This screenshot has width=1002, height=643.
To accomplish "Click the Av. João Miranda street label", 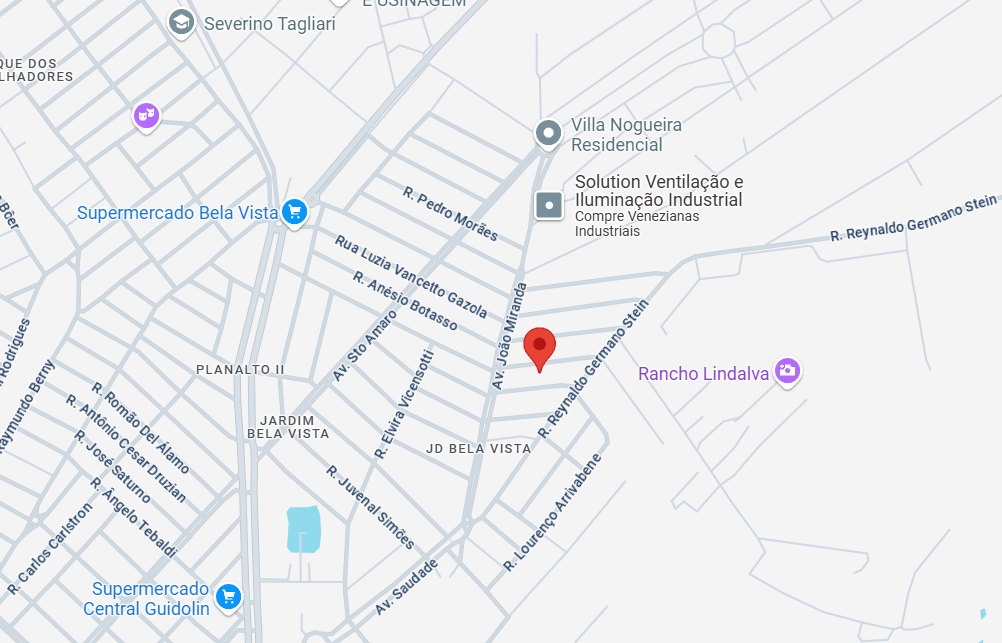I will [x=509, y=337].
